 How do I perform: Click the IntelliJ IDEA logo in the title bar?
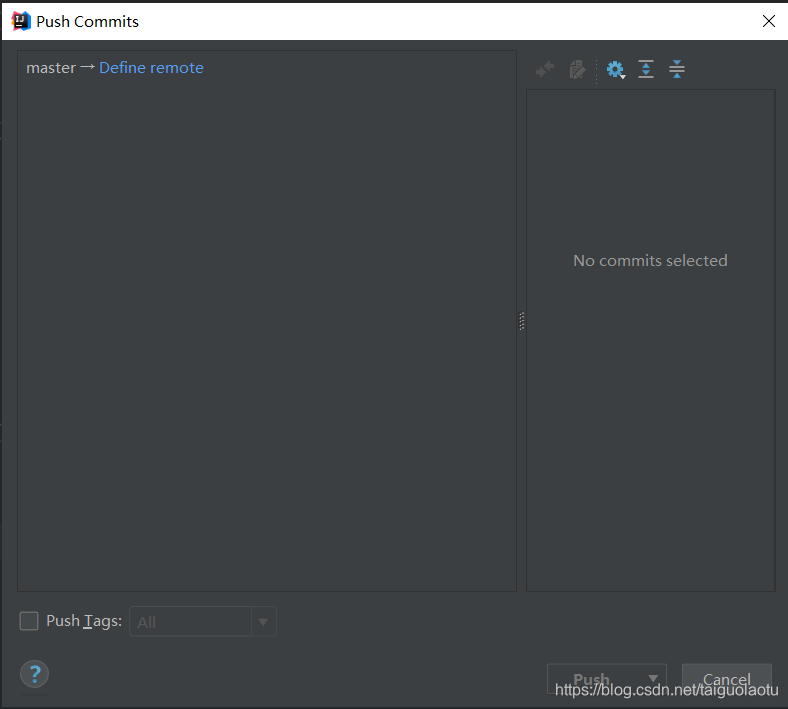click(x=21, y=21)
